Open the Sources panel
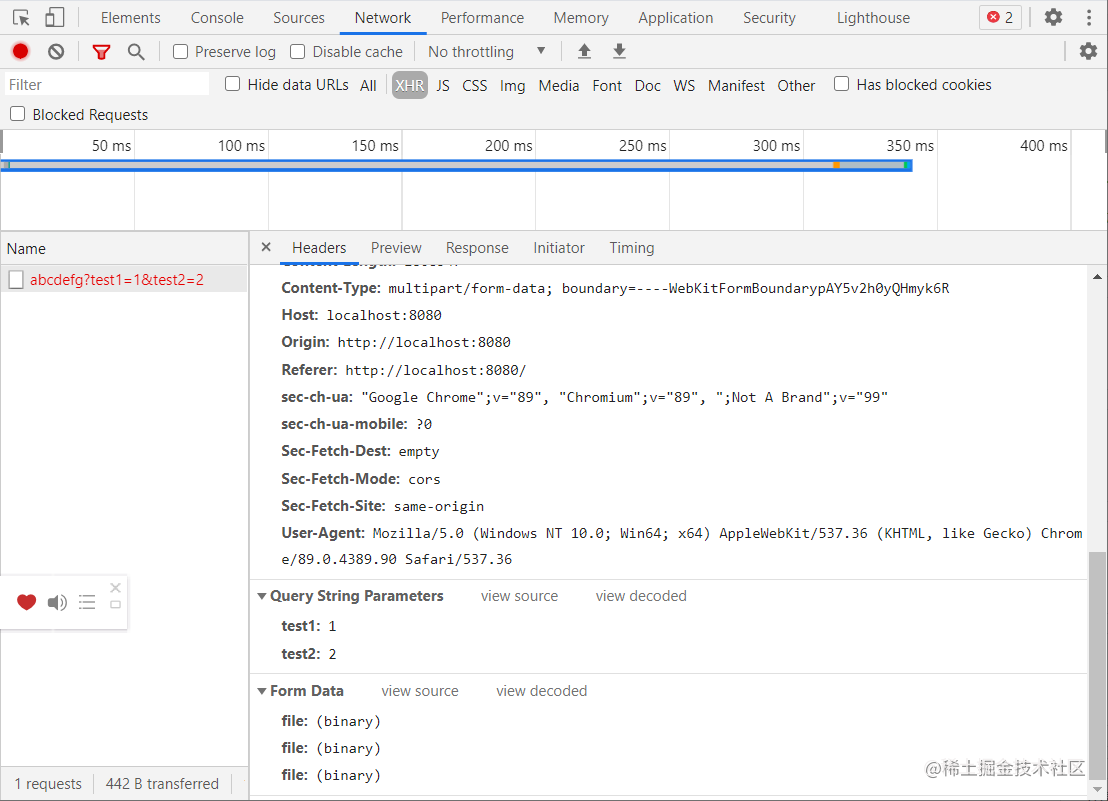This screenshot has width=1108, height=801. (299, 18)
